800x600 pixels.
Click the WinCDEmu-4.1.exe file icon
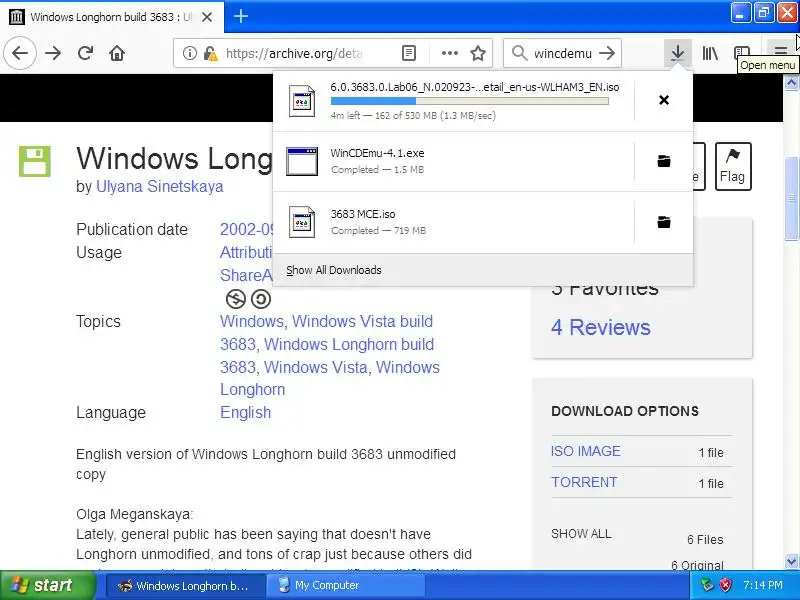click(302, 161)
